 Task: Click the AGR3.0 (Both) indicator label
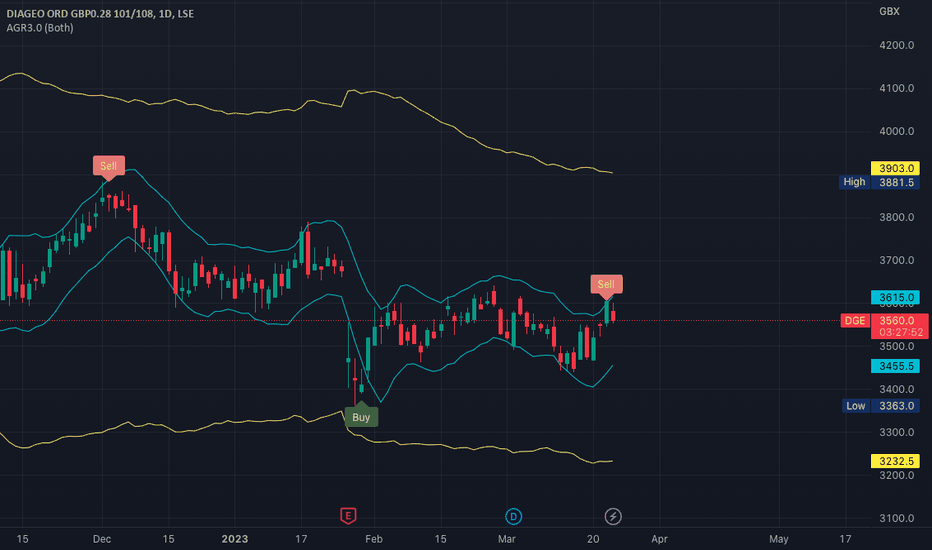[40, 28]
